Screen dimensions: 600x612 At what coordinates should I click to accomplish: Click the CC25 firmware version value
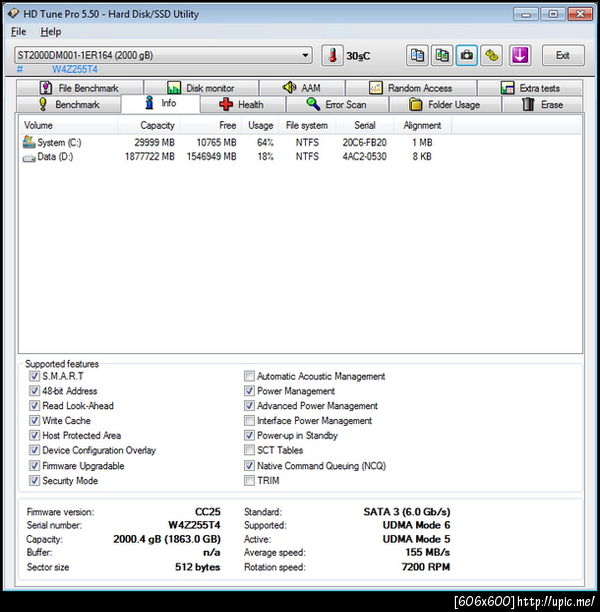[x=208, y=512]
